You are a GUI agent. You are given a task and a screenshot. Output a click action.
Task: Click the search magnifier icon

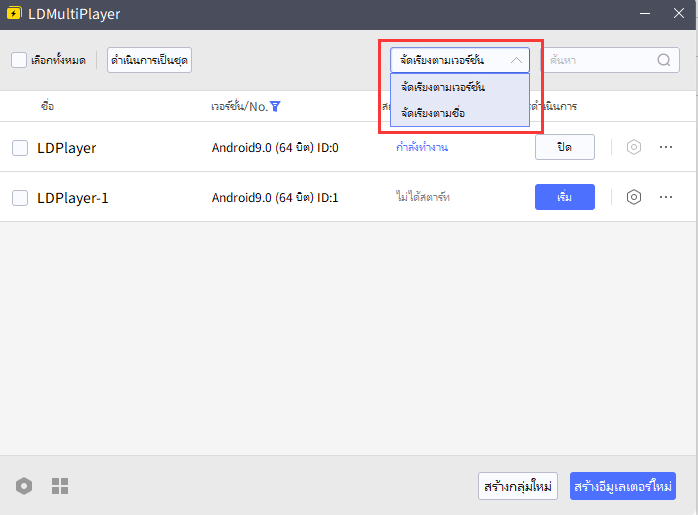(x=663, y=60)
